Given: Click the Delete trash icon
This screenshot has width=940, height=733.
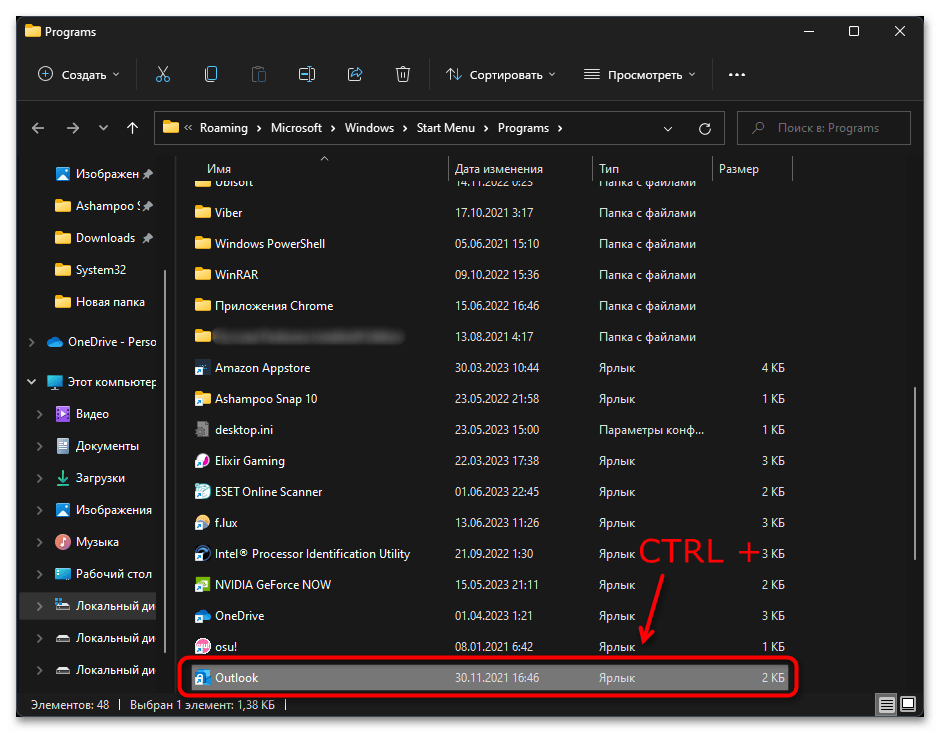Looking at the screenshot, I should [x=403, y=74].
